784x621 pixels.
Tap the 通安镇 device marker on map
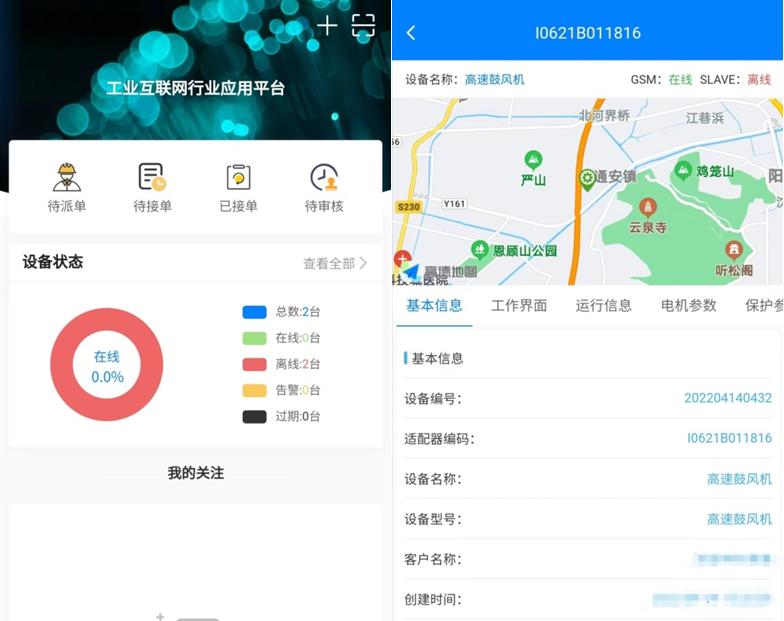click(588, 178)
